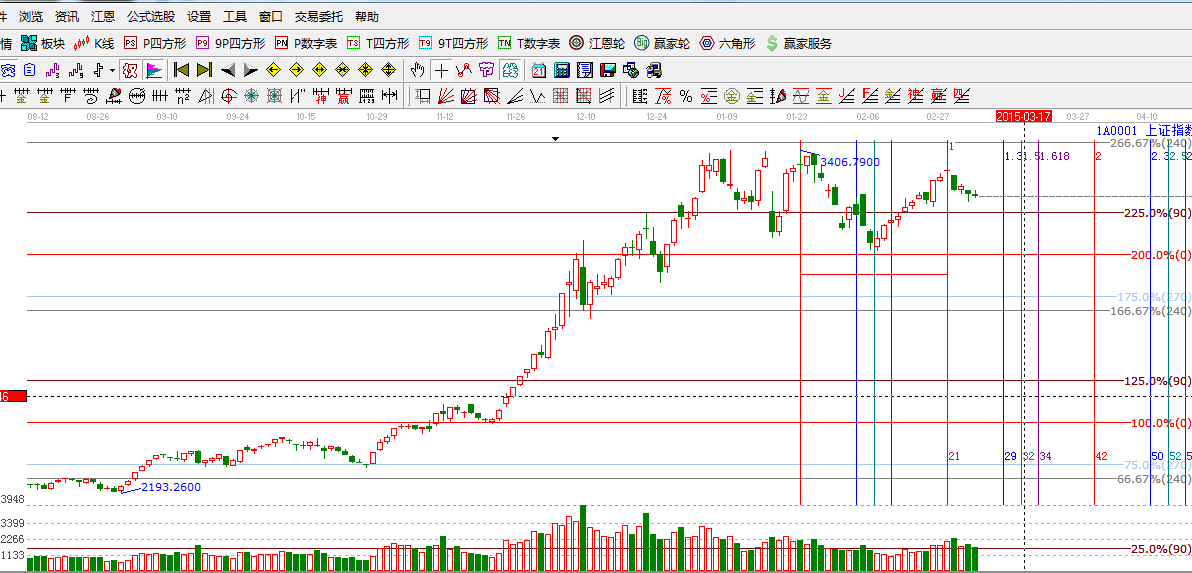Jump to first bar with skip-start arrow
The height and width of the screenshot is (573, 1192).
(x=181, y=70)
